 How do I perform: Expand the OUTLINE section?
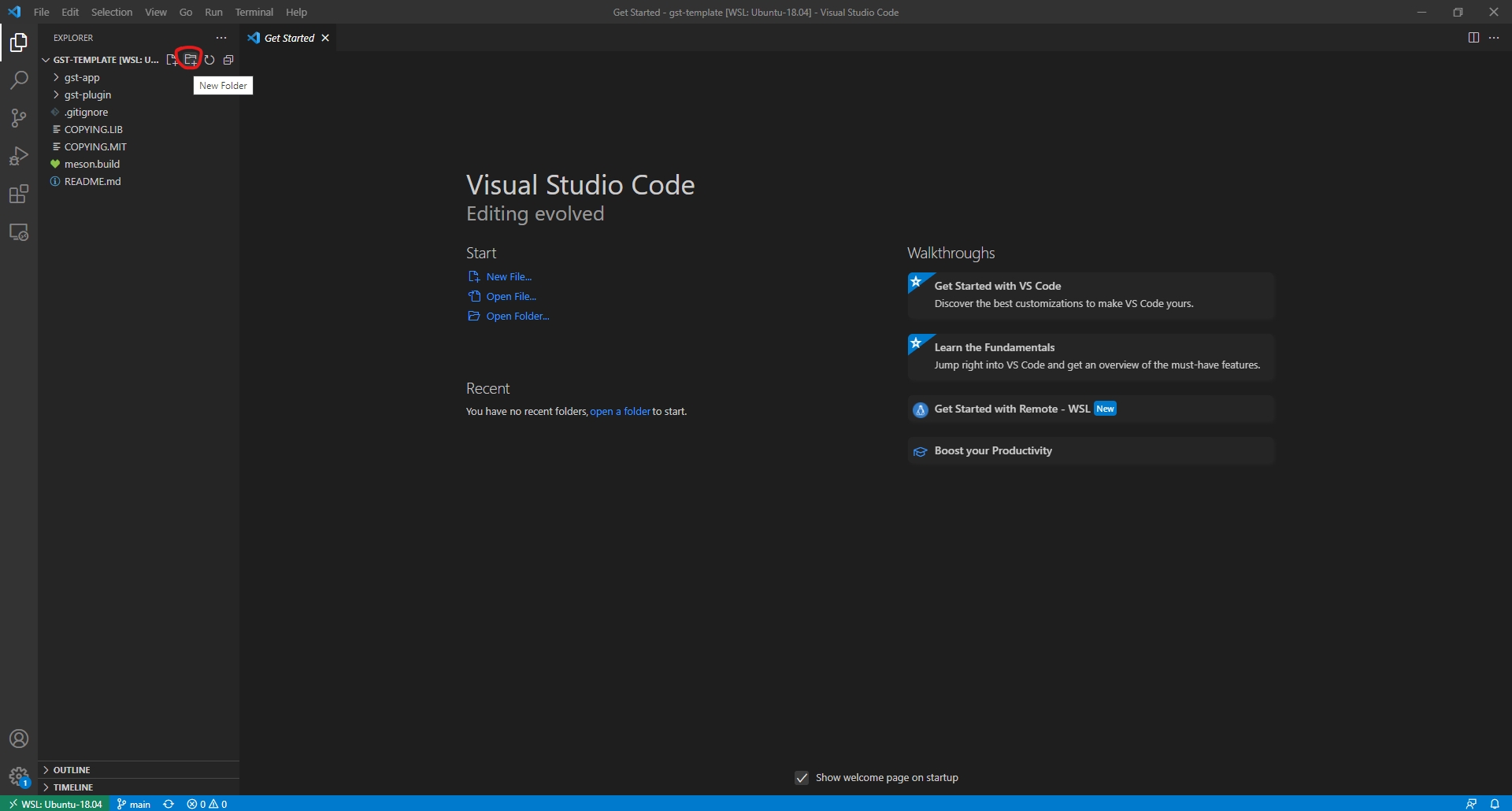tap(139, 770)
